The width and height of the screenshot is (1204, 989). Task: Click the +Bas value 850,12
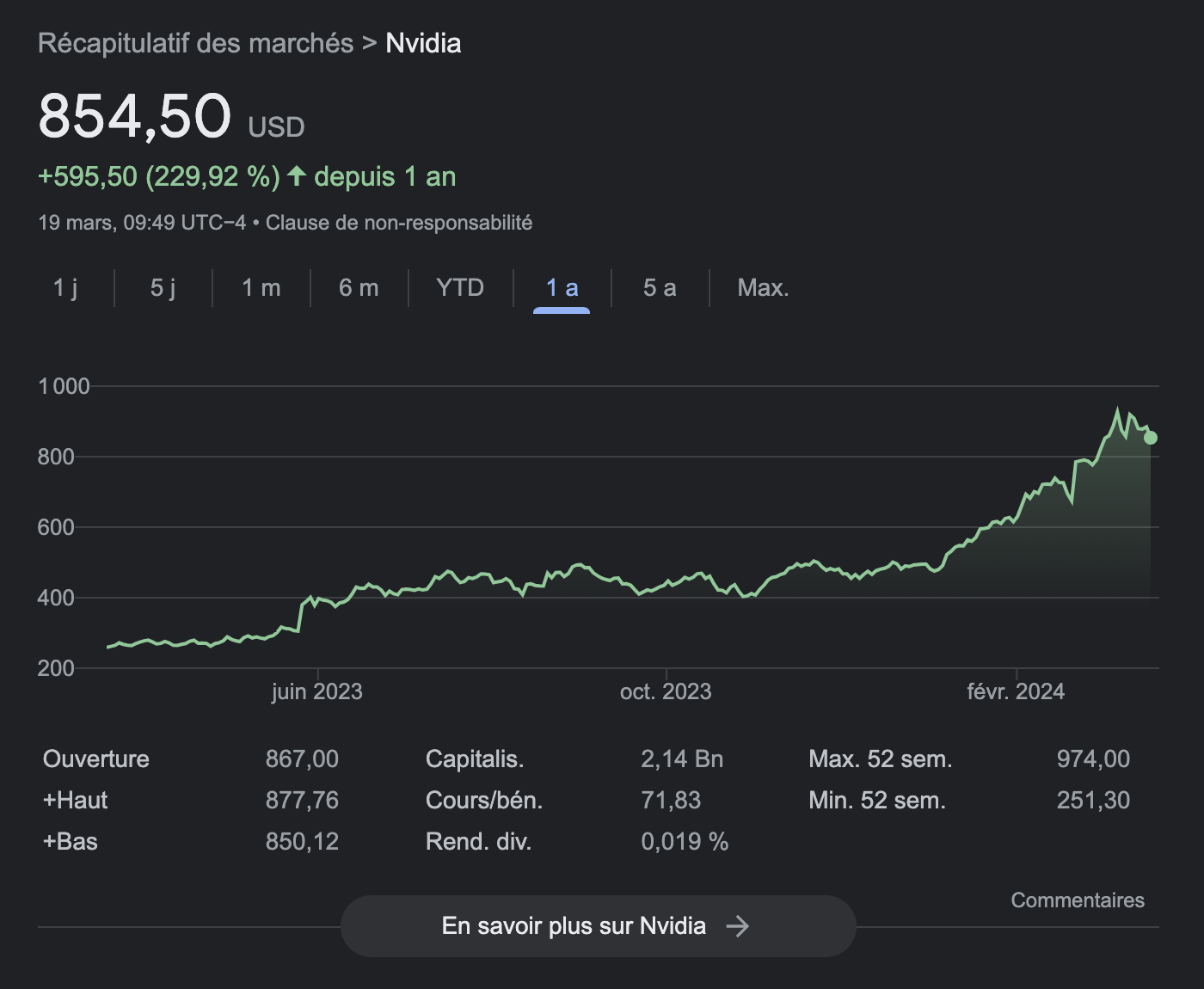point(302,842)
